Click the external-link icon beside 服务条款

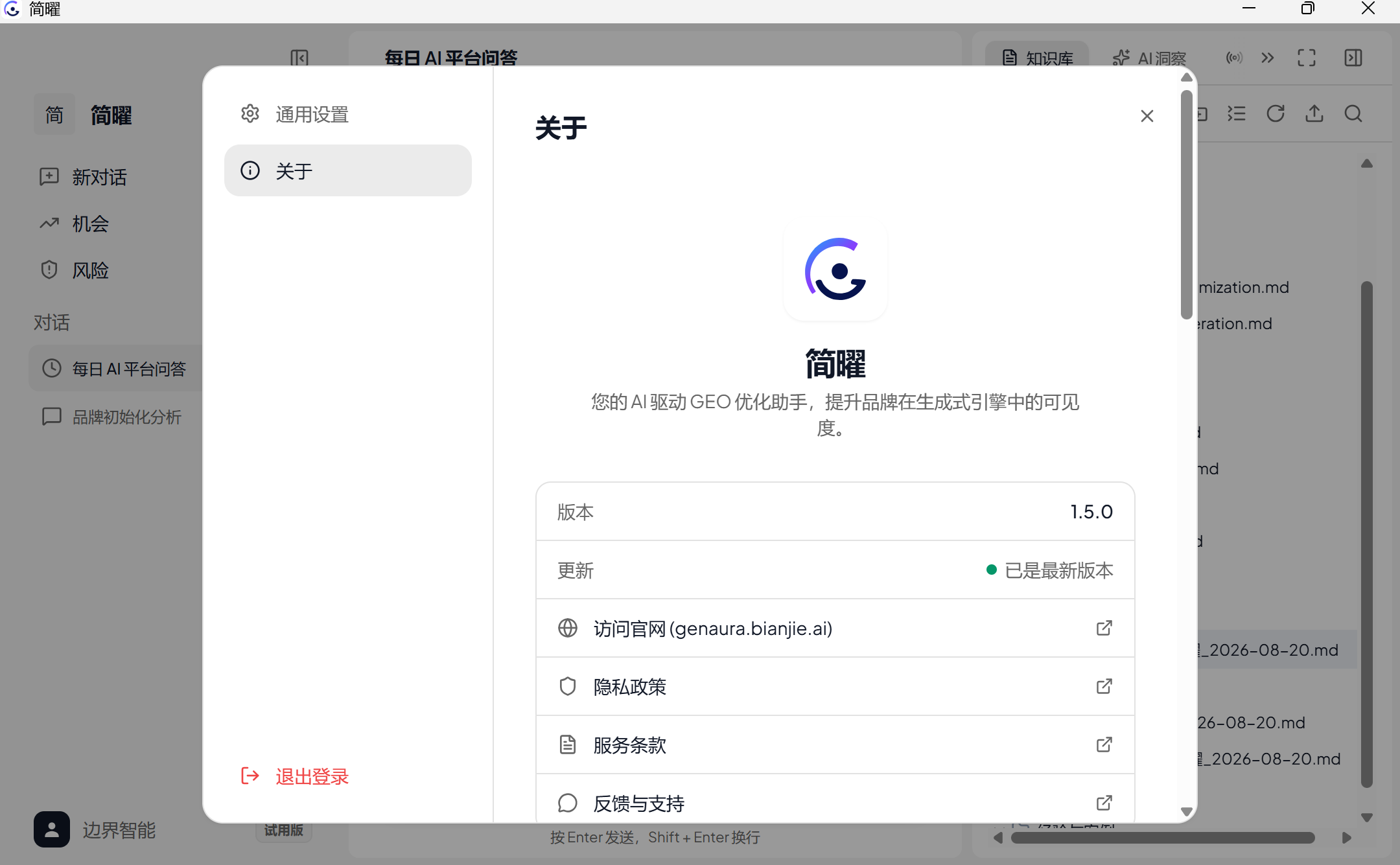pyautogui.click(x=1104, y=744)
